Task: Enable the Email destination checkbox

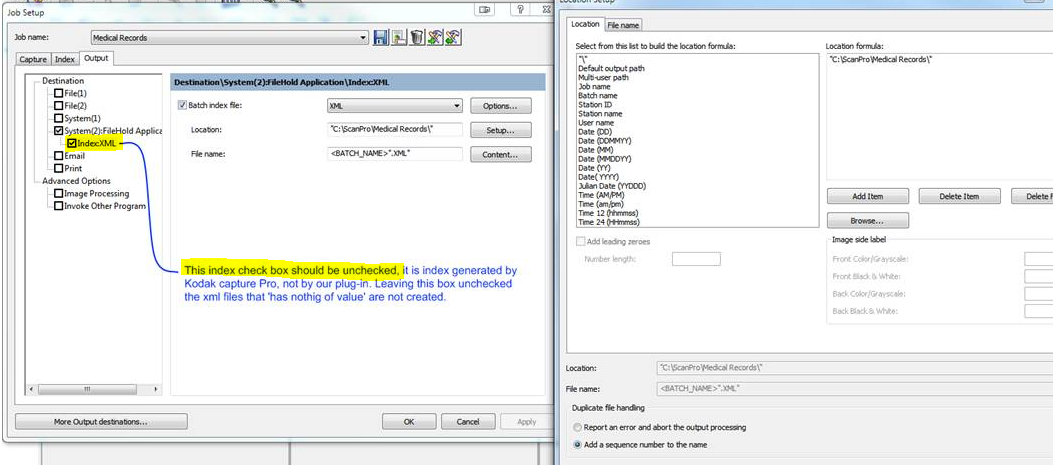Action: (x=59, y=156)
